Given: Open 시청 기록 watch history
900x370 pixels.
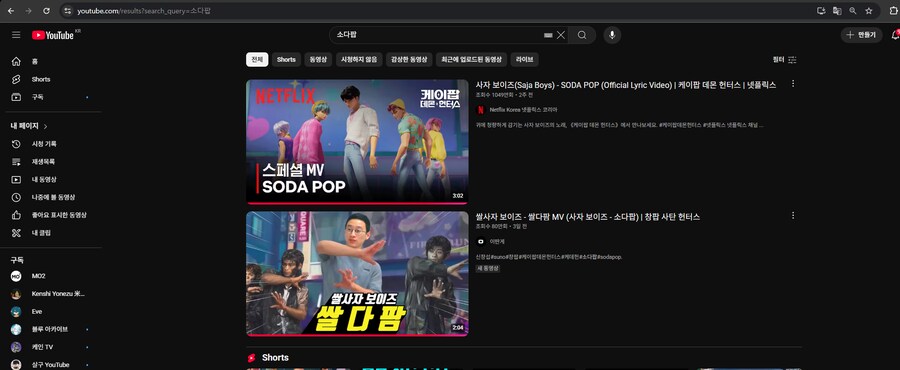Looking at the screenshot, I should point(44,143).
